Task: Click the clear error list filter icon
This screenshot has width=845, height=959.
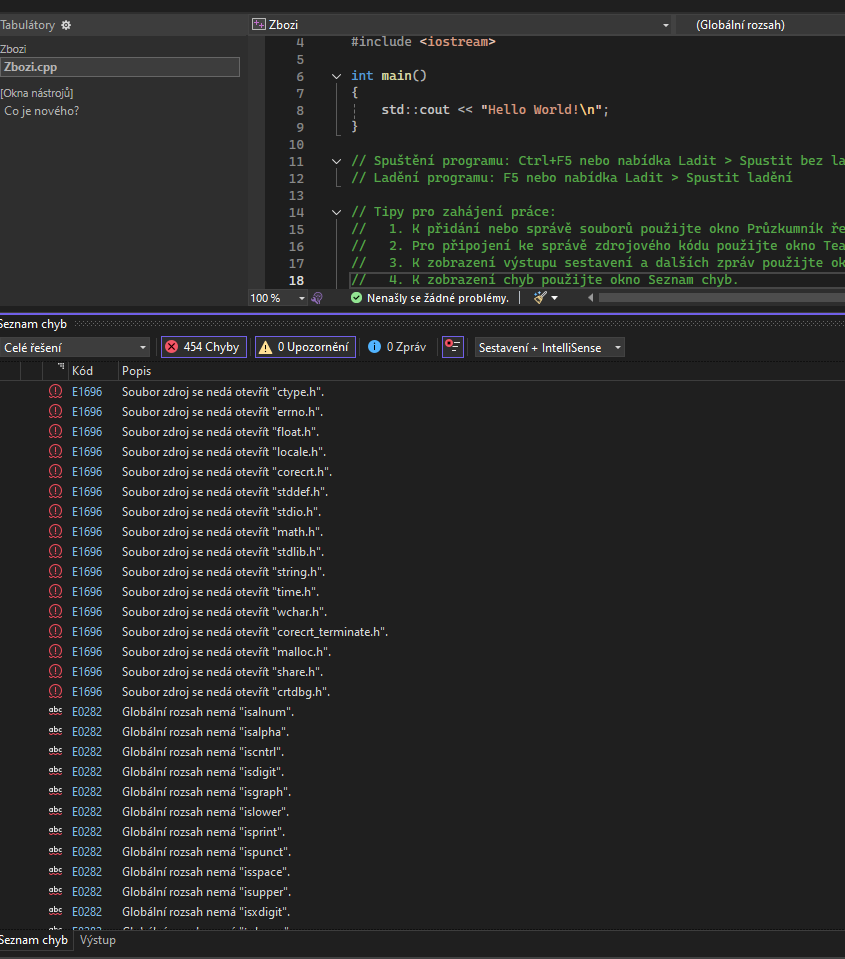Action: click(x=453, y=347)
